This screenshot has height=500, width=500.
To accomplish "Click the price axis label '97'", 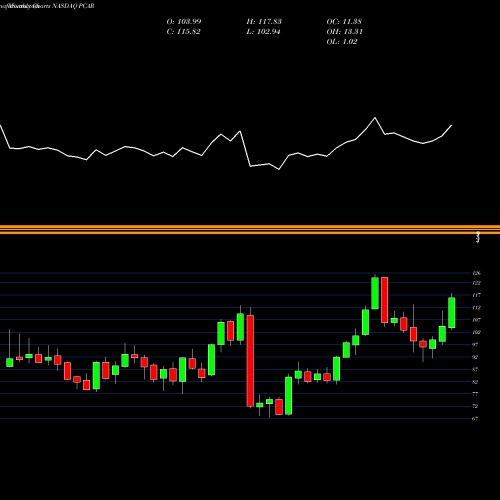I will coord(475,344).
